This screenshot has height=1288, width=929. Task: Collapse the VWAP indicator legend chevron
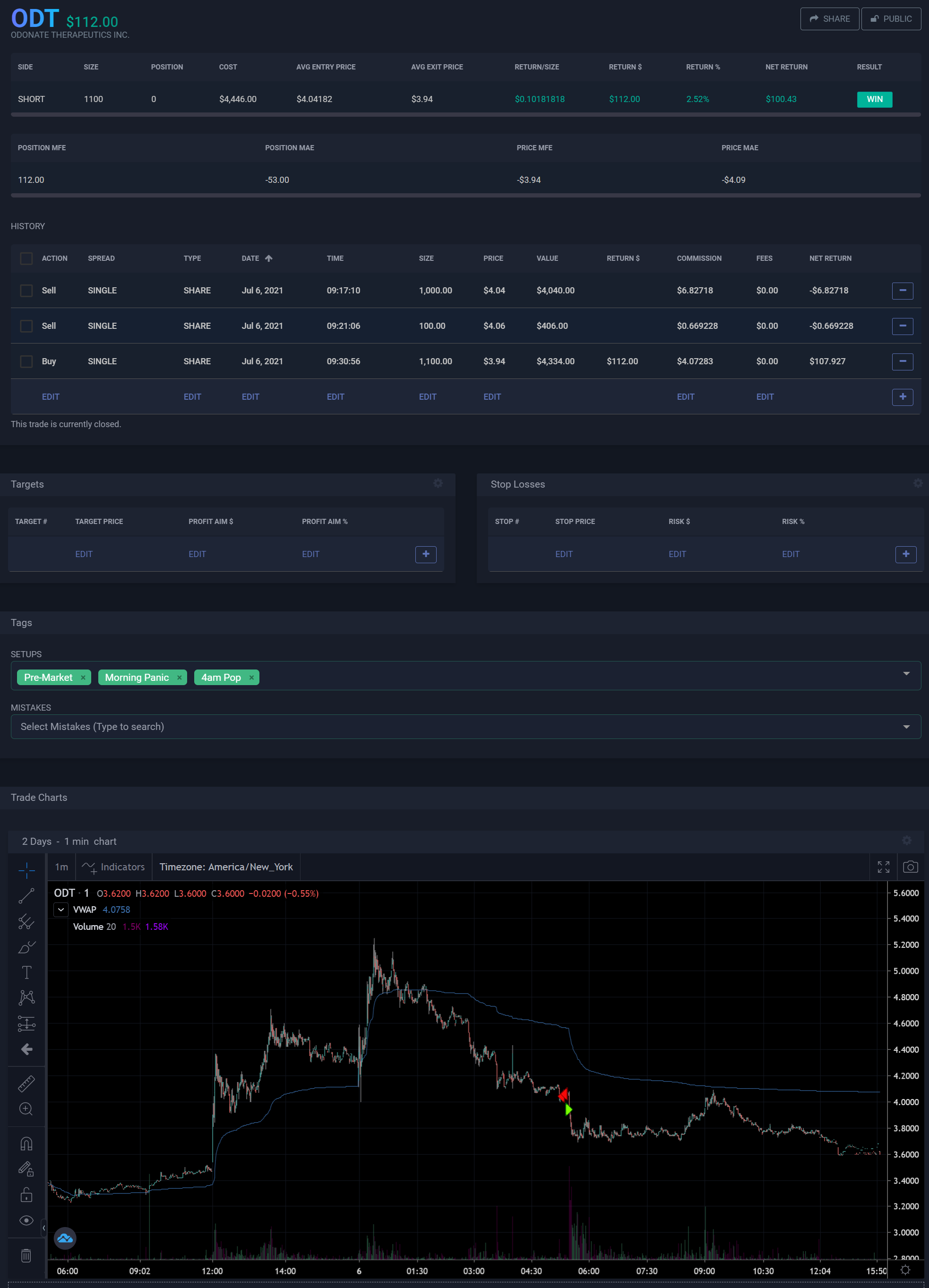(x=61, y=909)
